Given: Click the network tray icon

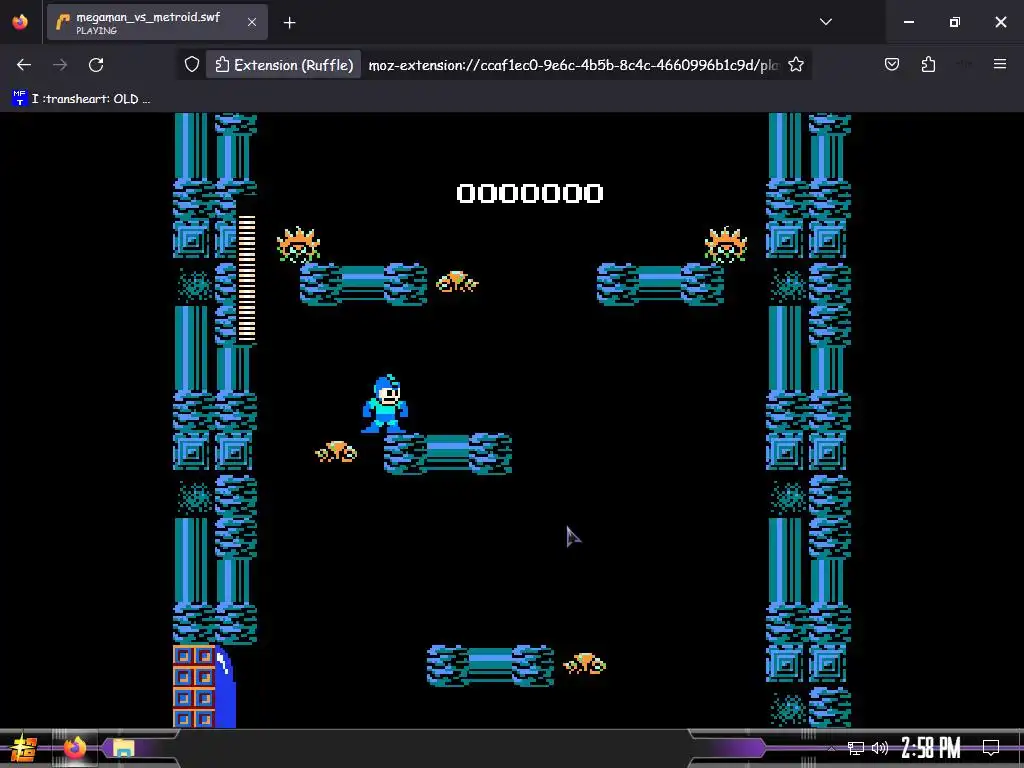Looking at the screenshot, I should tap(856, 748).
